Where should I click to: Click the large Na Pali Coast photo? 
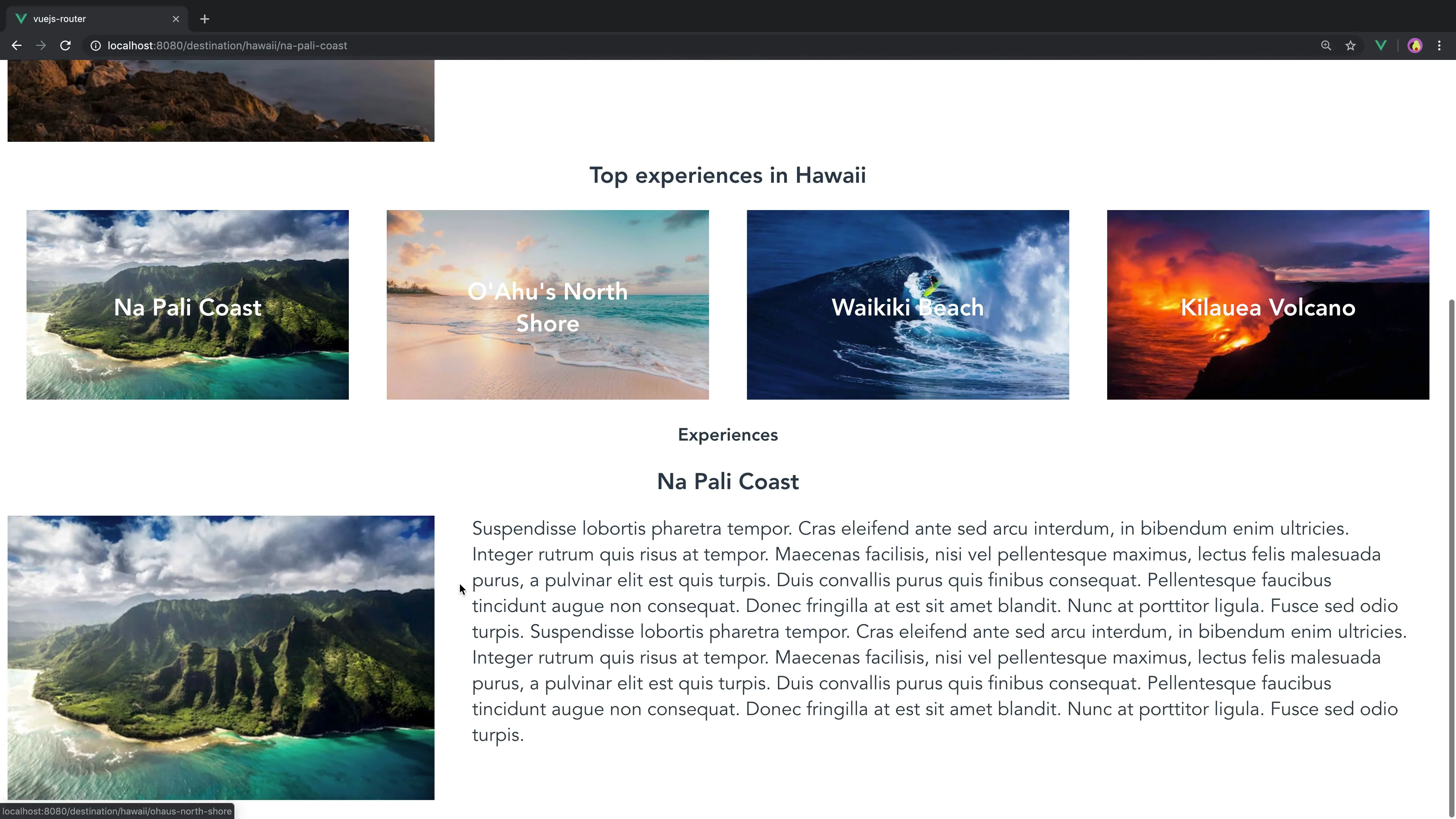coord(221,657)
